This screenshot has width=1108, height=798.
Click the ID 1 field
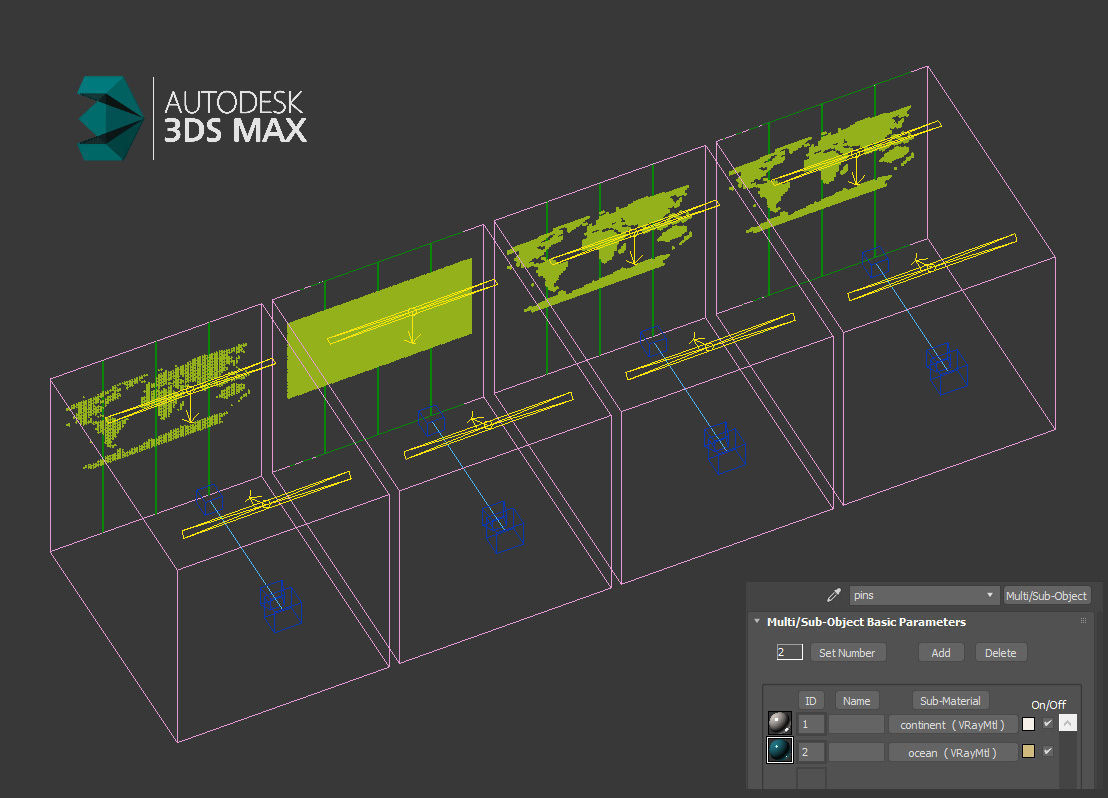(811, 724)
